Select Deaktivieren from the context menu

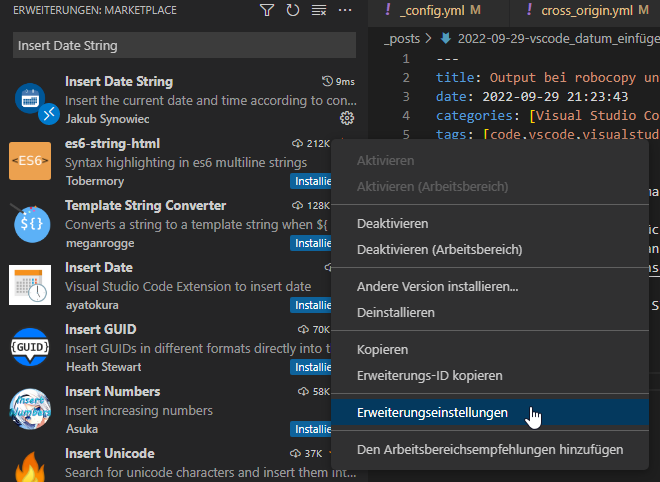tap(393, 224)
